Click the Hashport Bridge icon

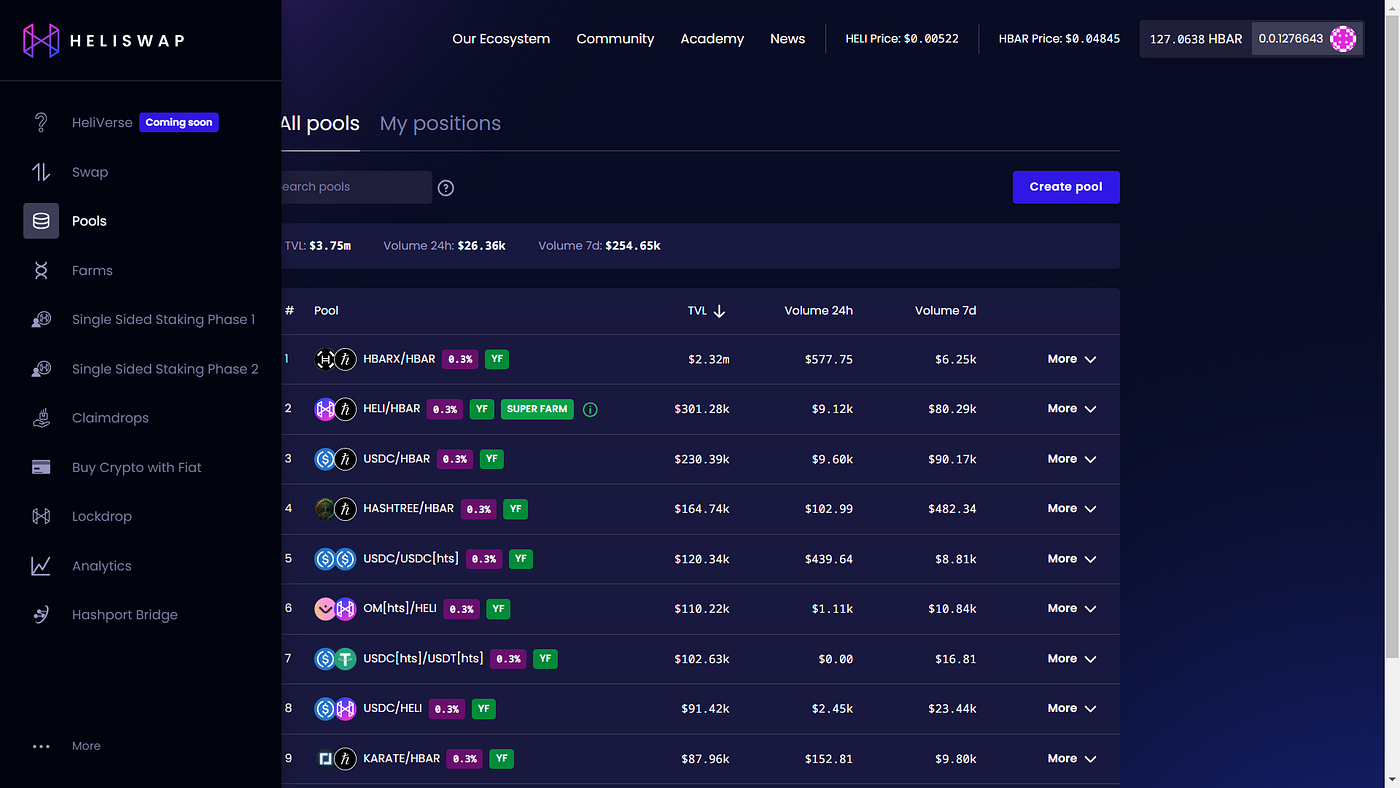coord(41,615)
